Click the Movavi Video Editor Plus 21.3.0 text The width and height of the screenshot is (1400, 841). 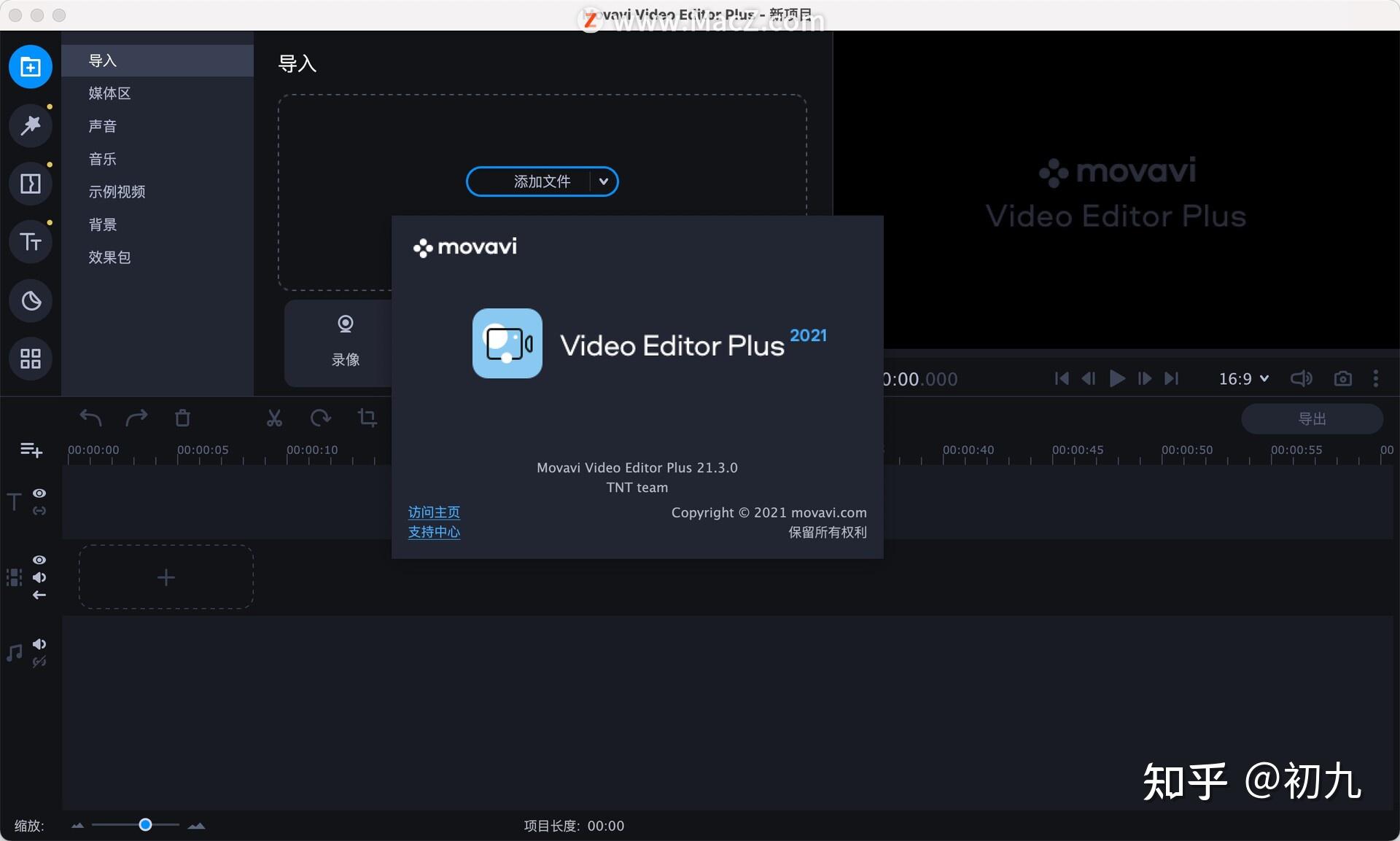(637, 468)
